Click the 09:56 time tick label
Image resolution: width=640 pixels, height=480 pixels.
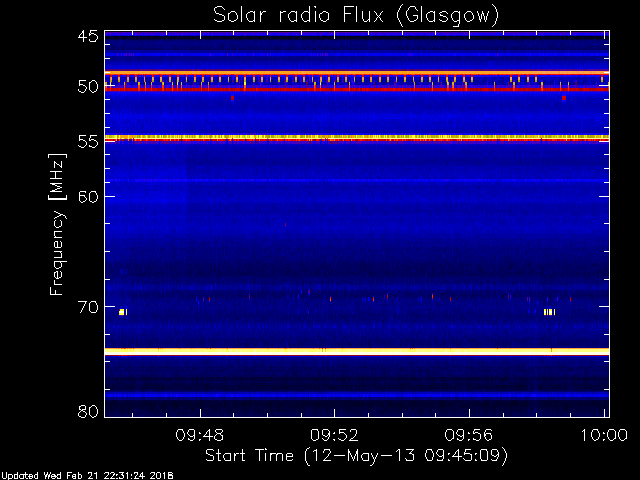pos(469,435)
